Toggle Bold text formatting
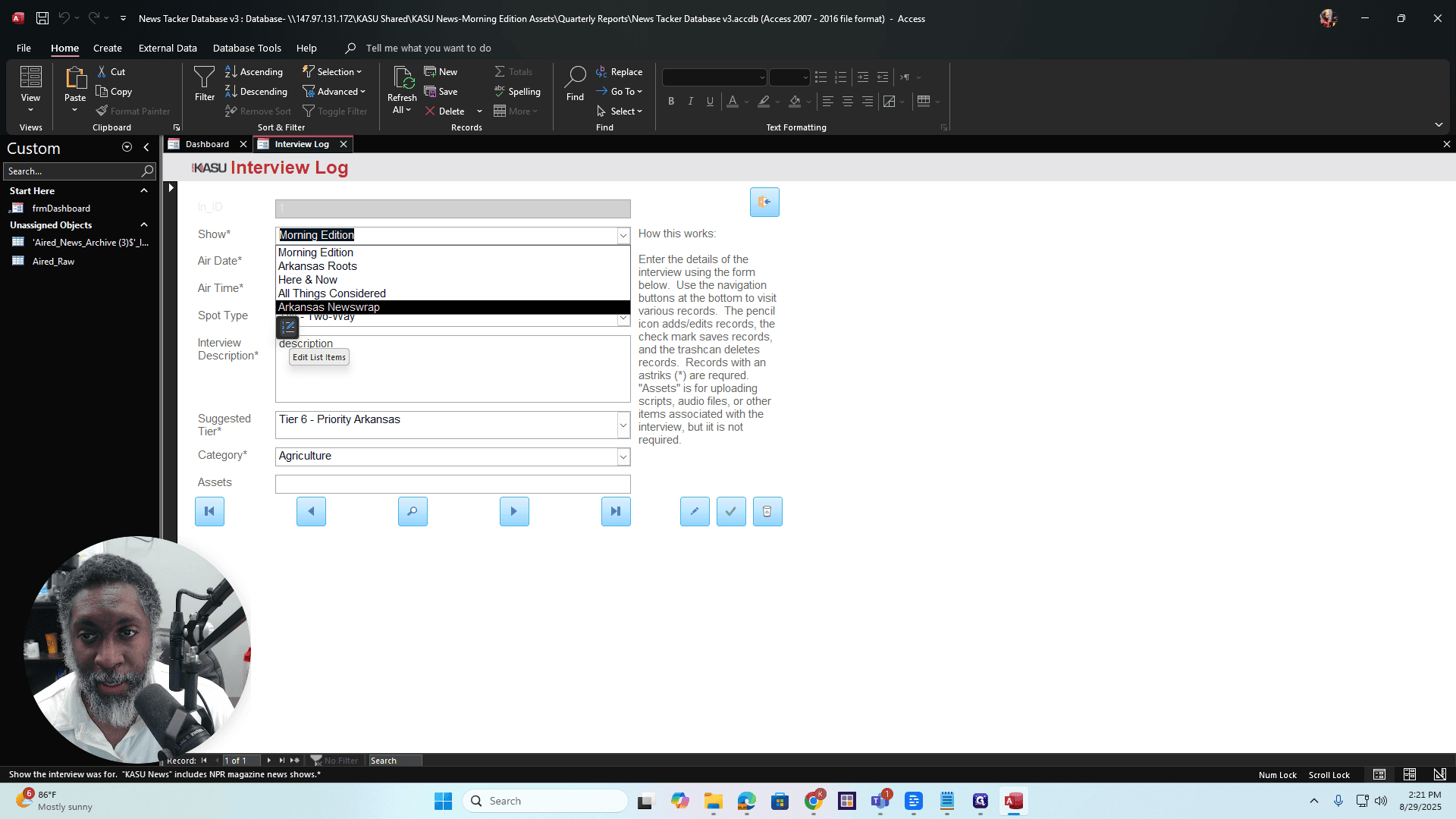The width and height of the screenshot is (1456, 819). [x=671, y=101]
